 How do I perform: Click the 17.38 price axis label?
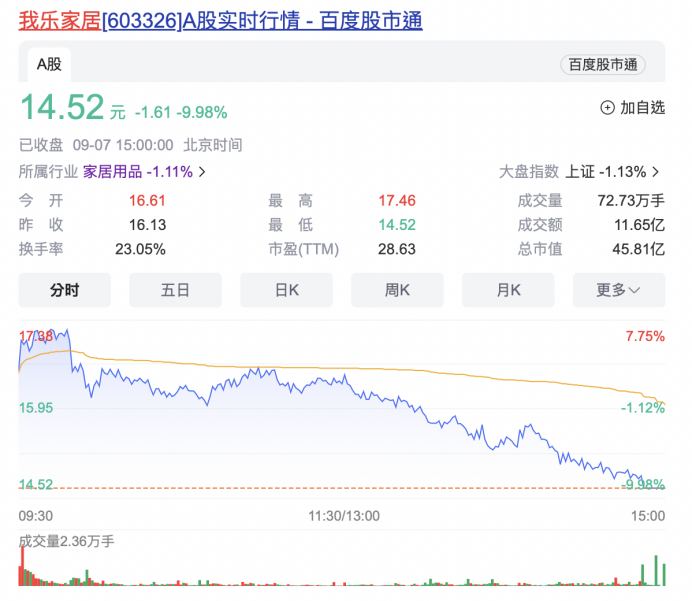(36, 336)
